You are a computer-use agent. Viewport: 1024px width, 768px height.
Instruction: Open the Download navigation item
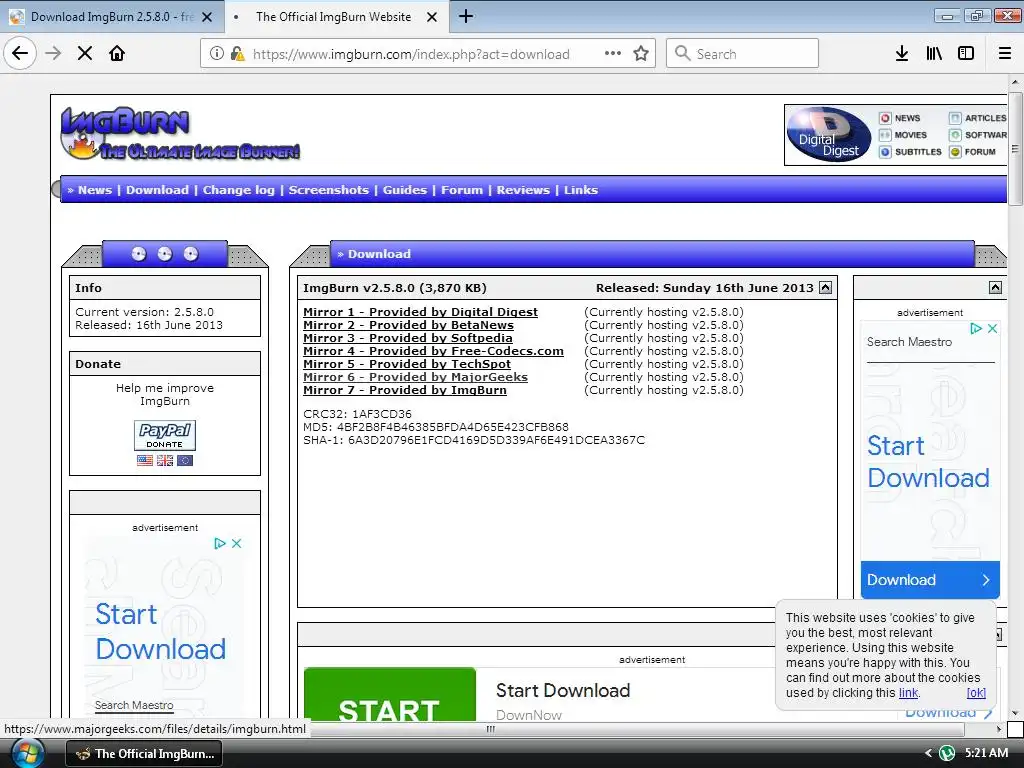click(157, 190)
